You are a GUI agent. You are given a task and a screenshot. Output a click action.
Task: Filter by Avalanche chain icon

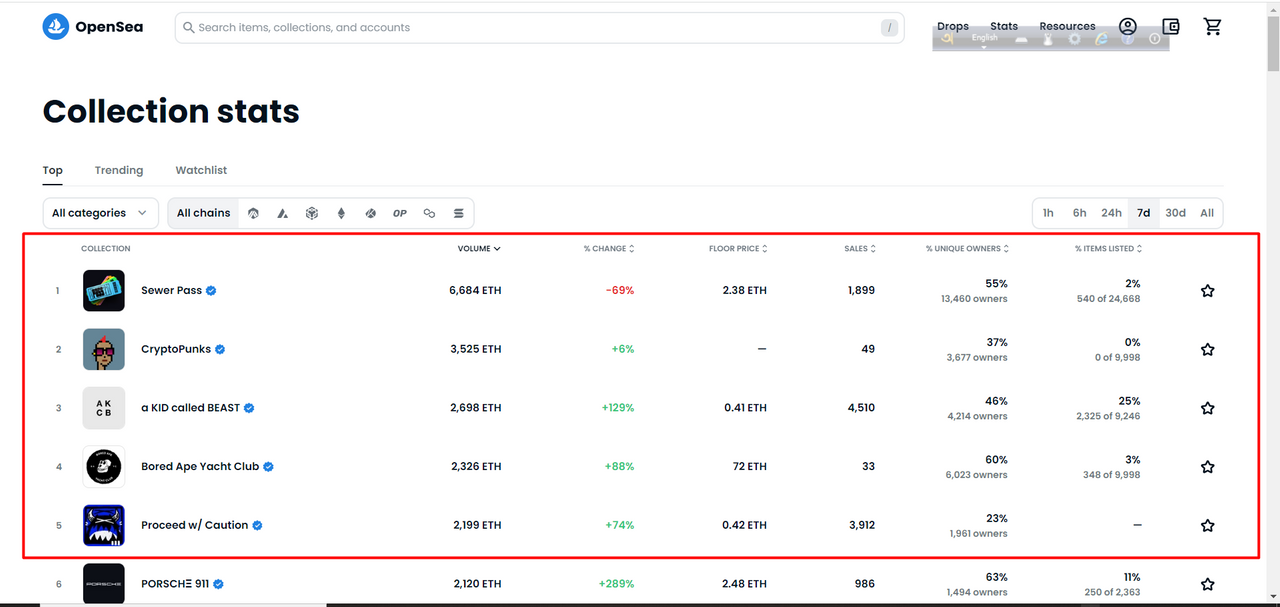[283, 213]
